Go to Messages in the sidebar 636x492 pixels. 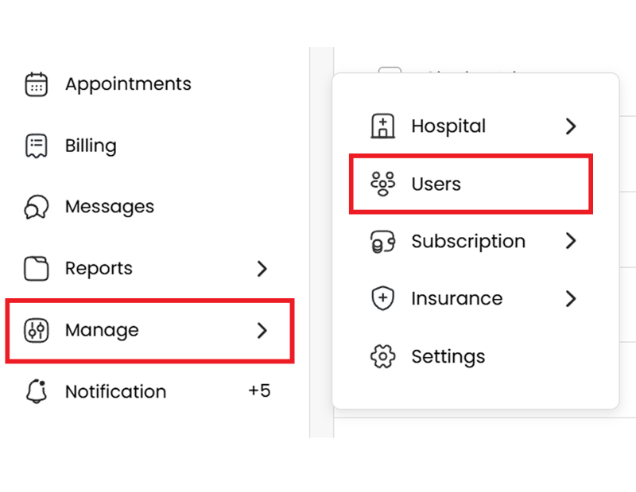tap(109, 207)
